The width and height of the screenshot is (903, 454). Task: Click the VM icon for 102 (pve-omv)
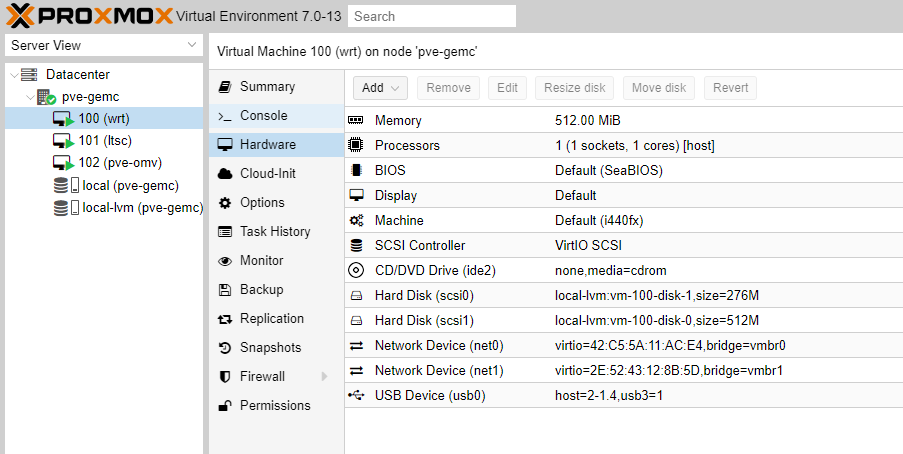click(63, 163)
